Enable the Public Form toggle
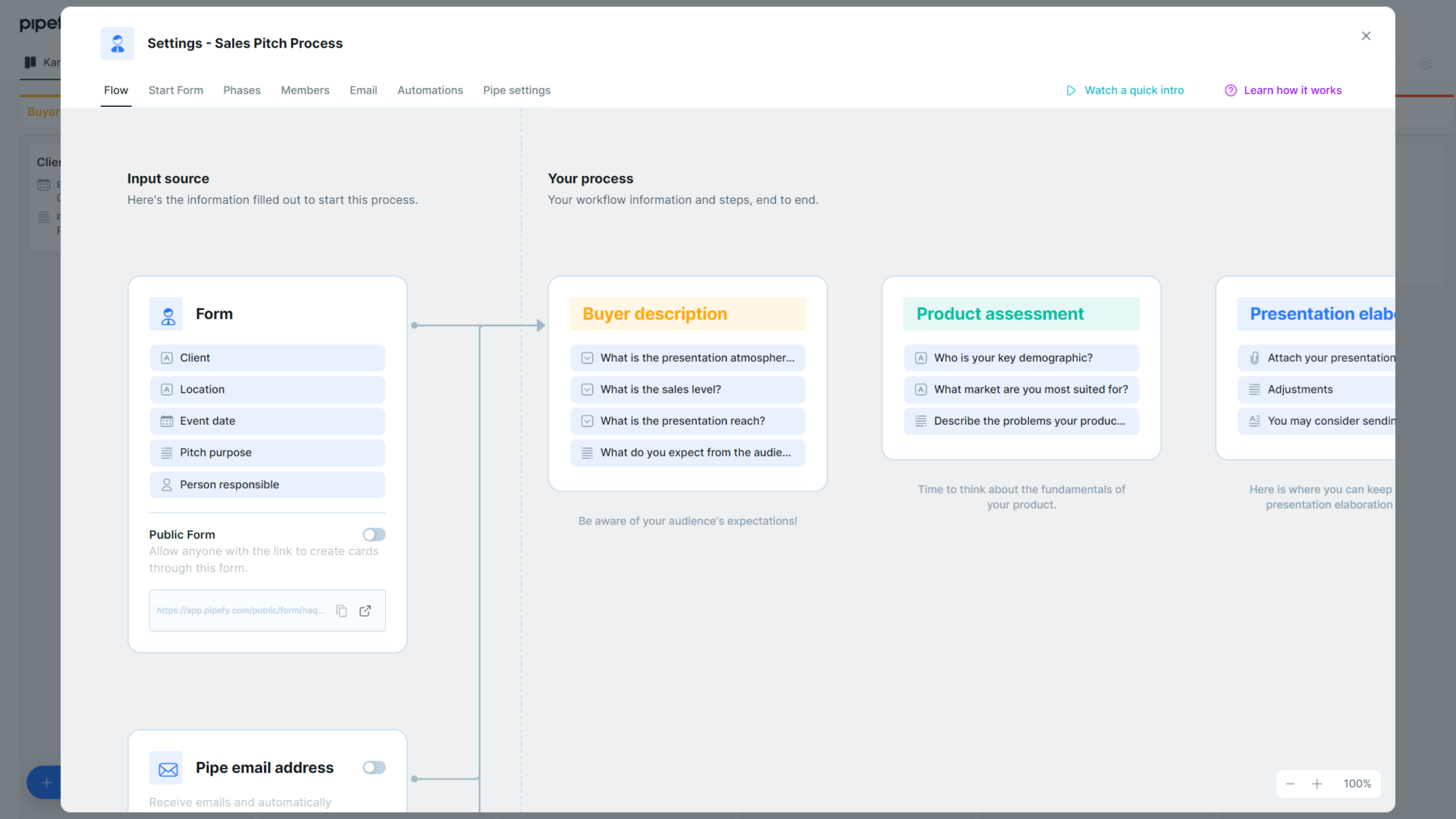This screenshot has height=819, width=1456. [x=374, y=534]
